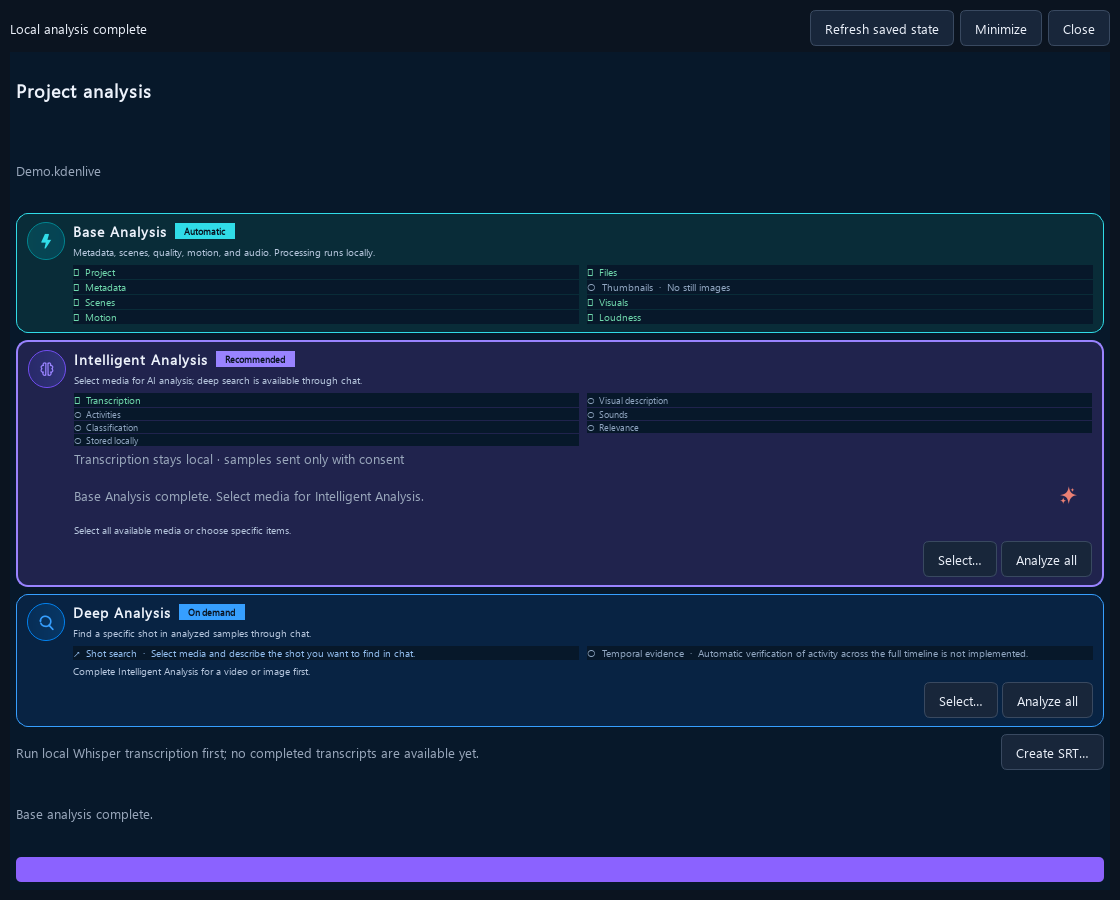Viewport: 1120px width, 900px height.
Task: Click the Thumbnails · No still images row
Action: coord(839,287)
